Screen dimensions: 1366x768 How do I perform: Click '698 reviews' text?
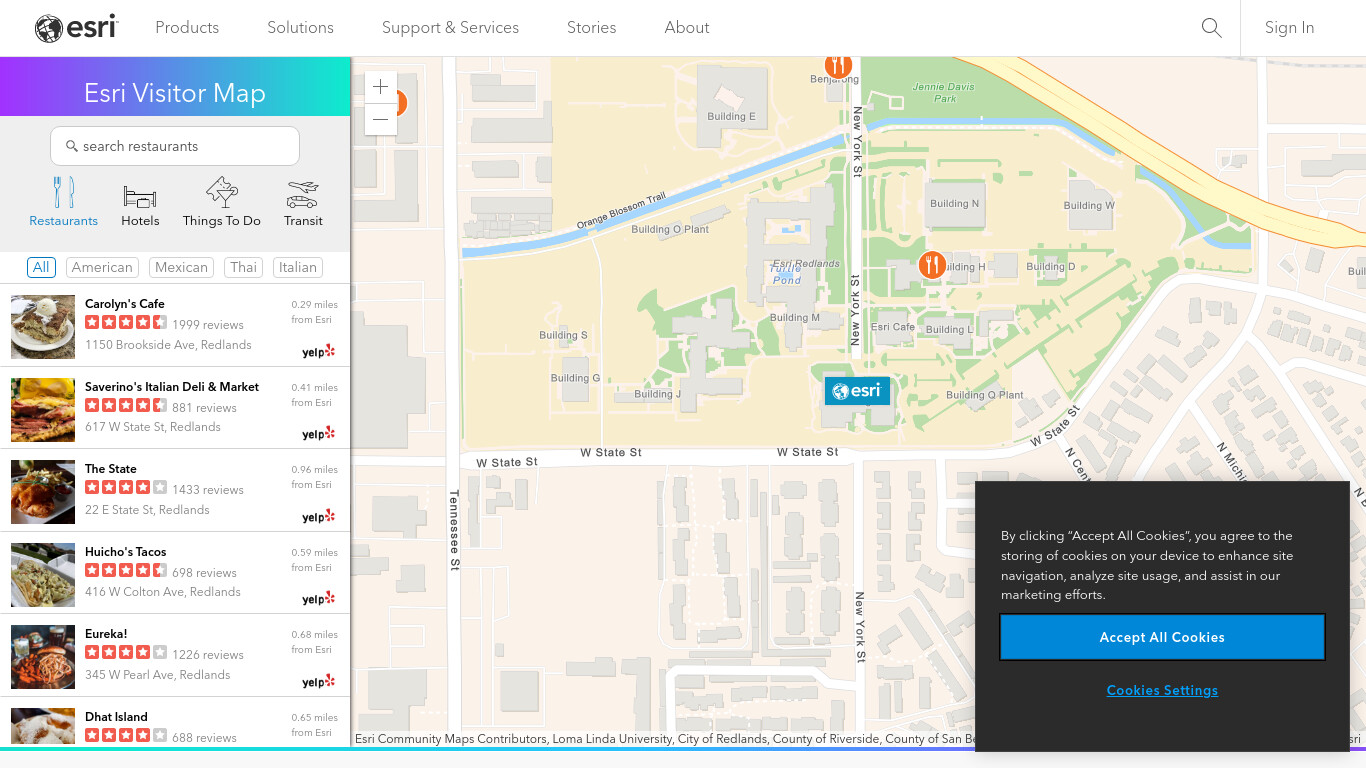point(204,573)
